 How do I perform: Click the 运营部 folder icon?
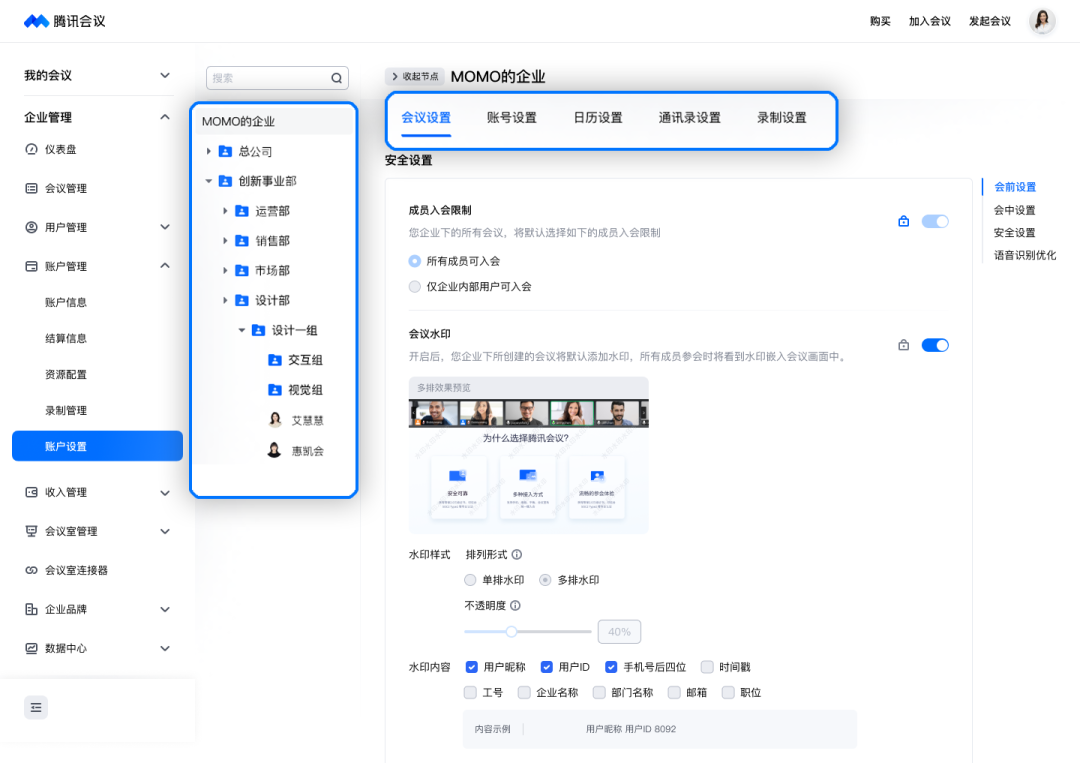[242, 211]
